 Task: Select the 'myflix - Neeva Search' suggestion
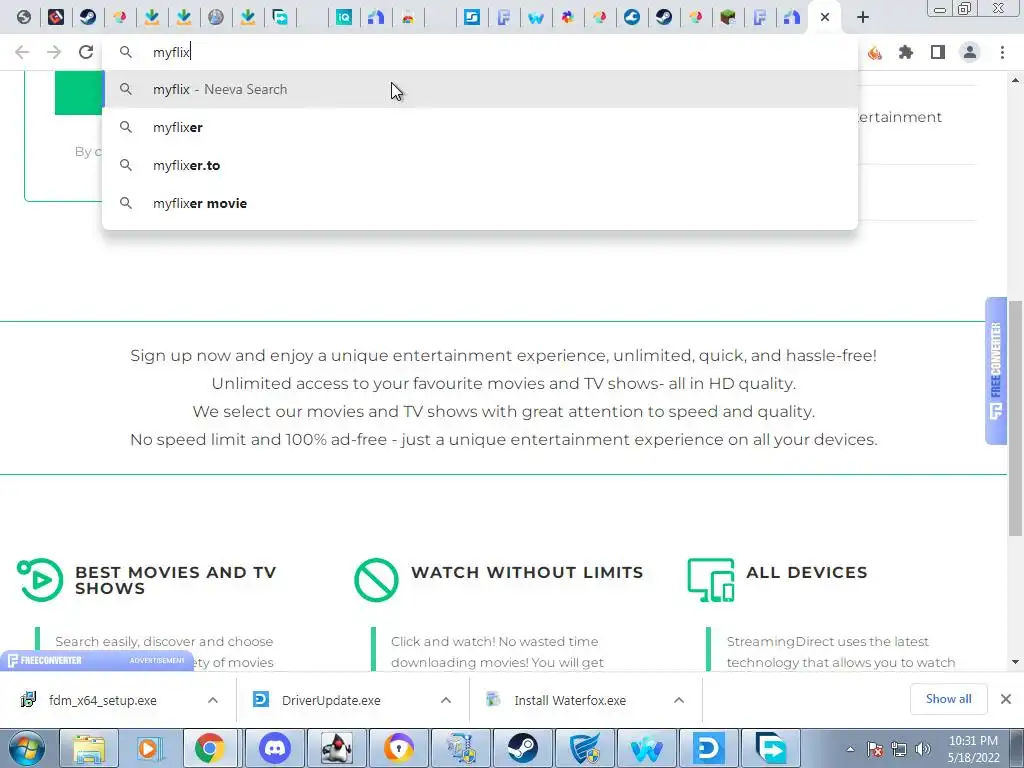(x=480, y=89)
